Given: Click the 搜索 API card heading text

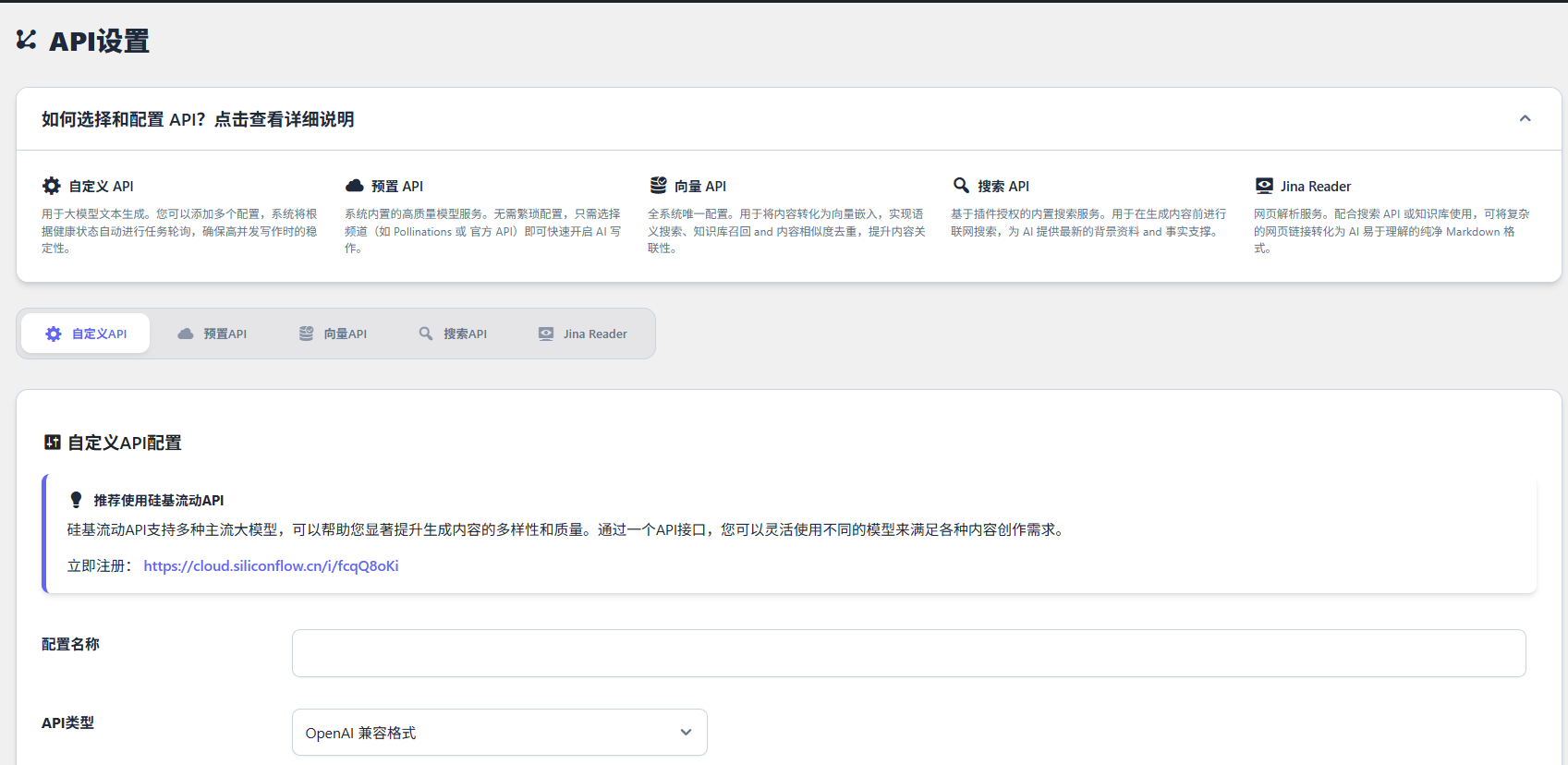Looking at the screenshot, I should point(1003,186).
